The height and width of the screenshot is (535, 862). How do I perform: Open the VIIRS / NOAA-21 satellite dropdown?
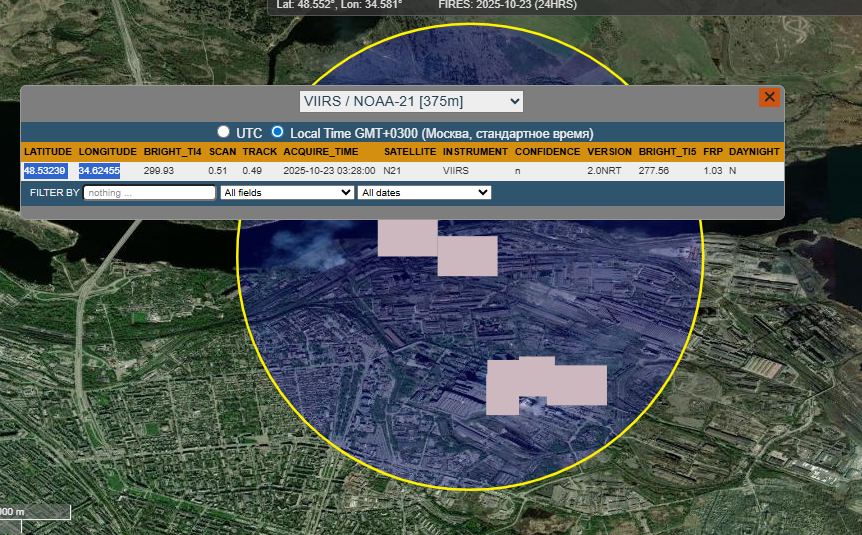pos(411,101)
